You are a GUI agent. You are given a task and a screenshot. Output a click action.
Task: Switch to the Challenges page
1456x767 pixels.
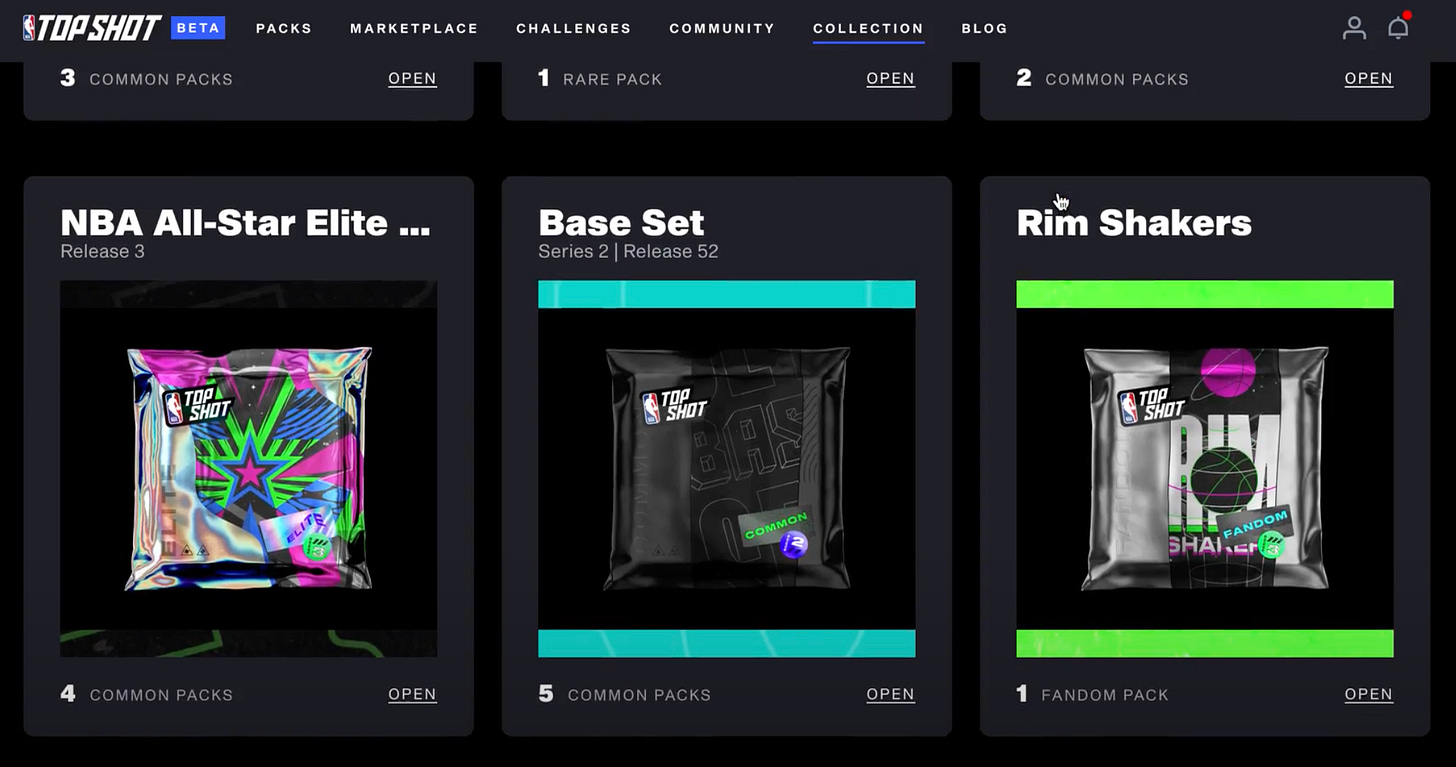pos(574,28)
